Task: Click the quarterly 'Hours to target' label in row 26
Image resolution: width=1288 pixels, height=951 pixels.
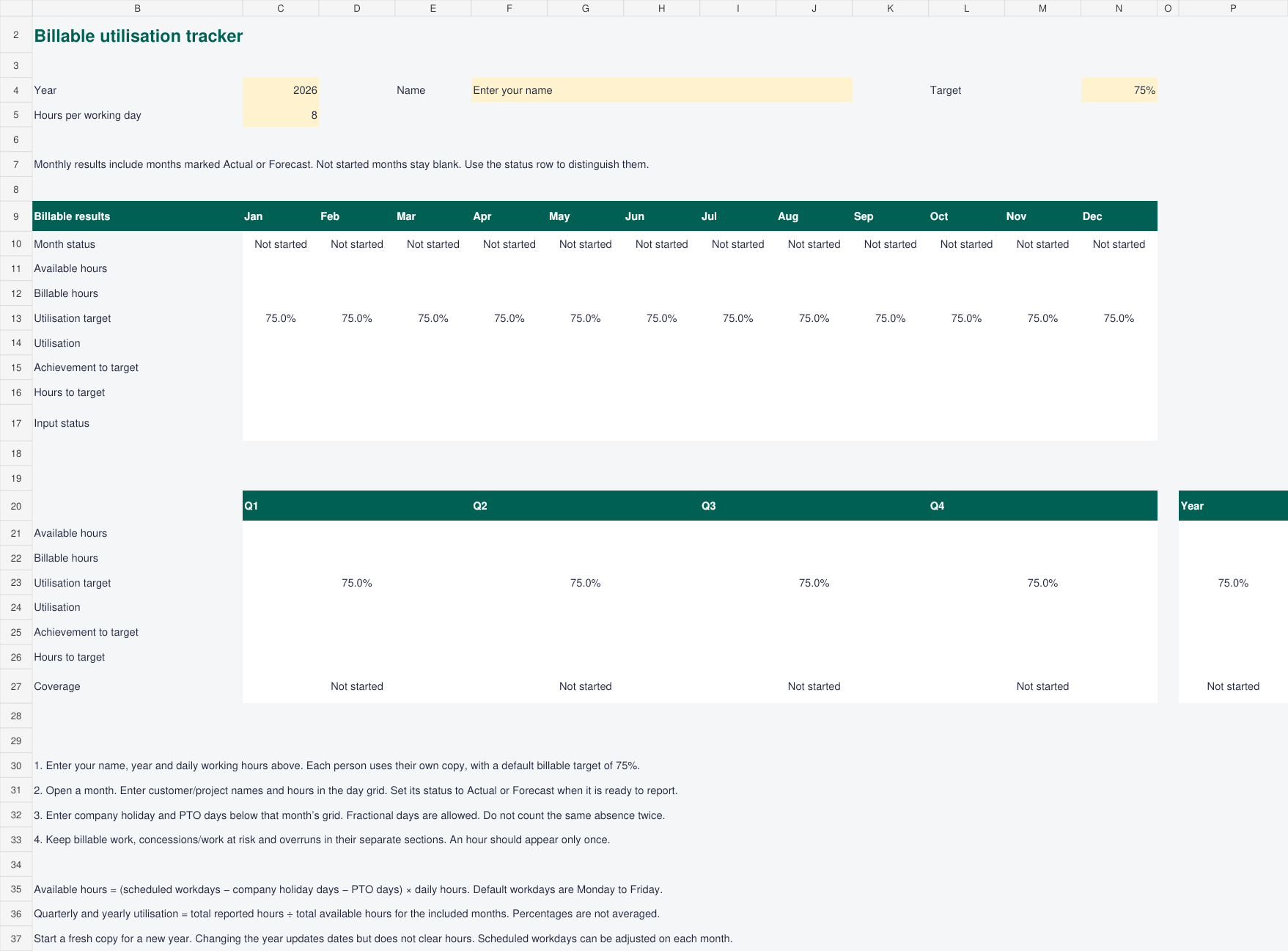Action: [x=69, y=657]
